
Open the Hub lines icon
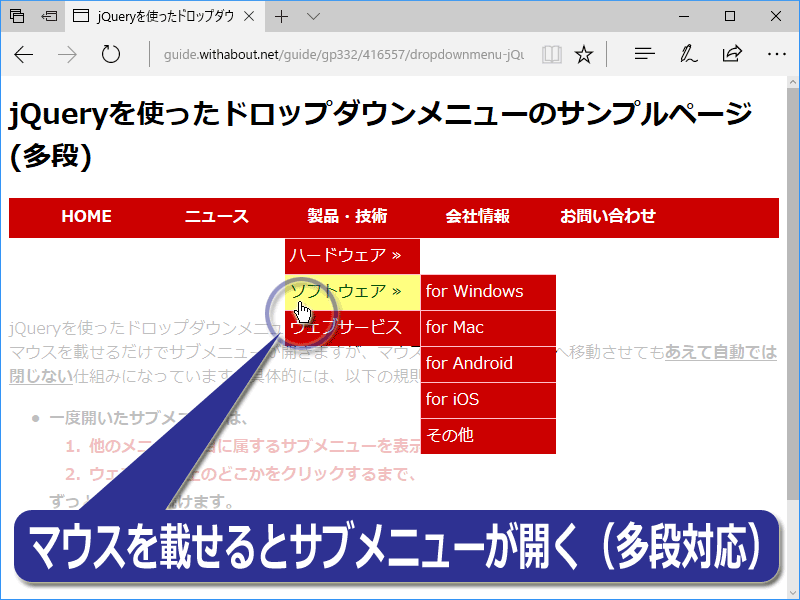645,54
